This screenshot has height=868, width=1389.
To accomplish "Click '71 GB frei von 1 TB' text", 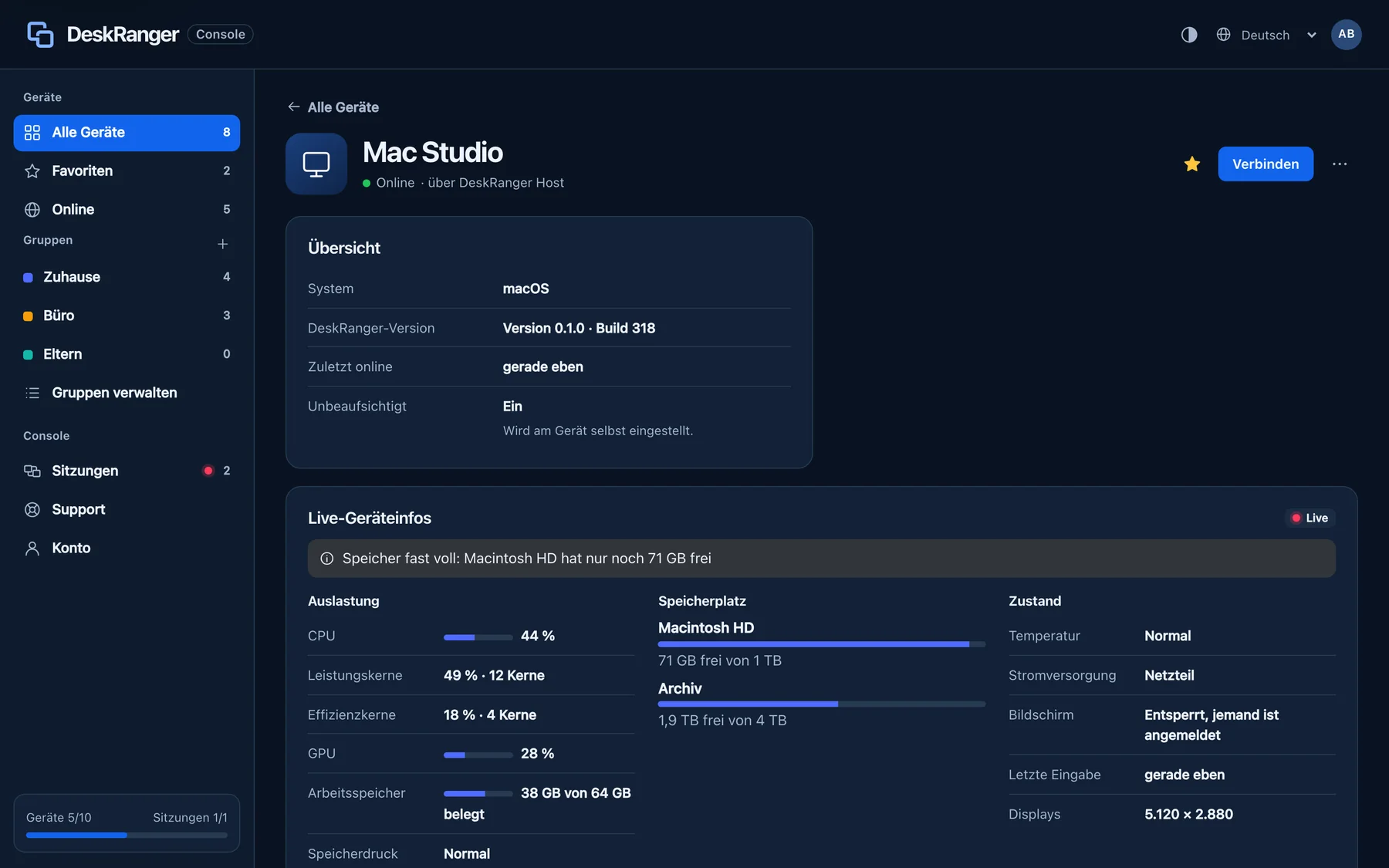I will tap(720, 660).
